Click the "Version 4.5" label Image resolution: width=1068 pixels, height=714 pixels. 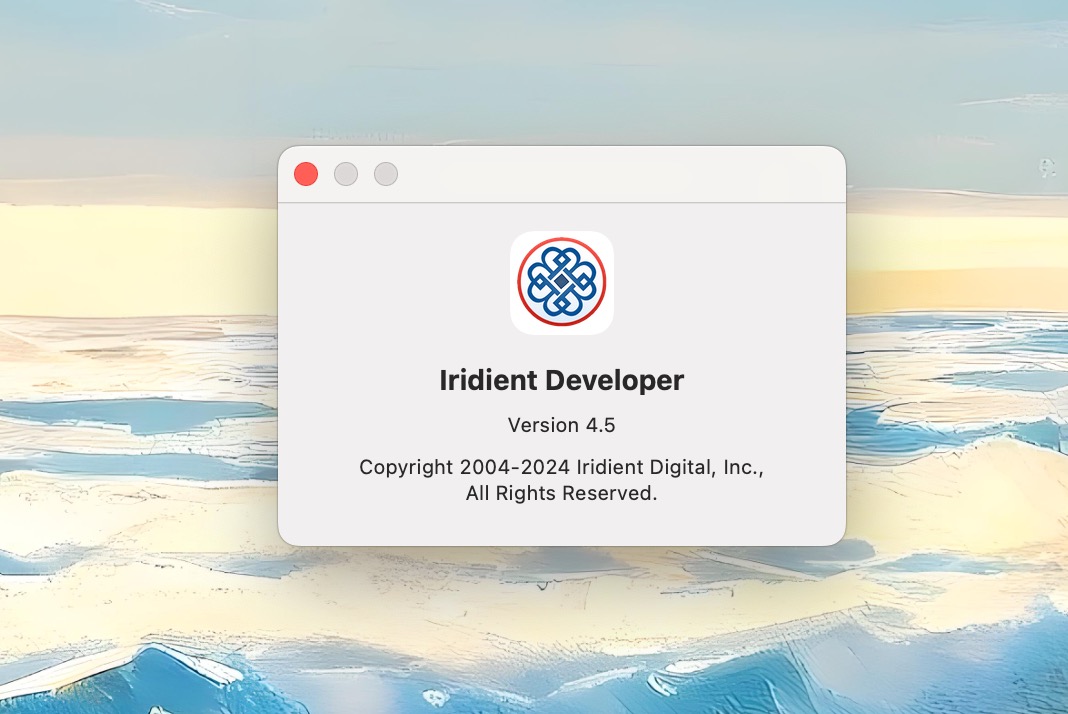click(x=561, y=425)
